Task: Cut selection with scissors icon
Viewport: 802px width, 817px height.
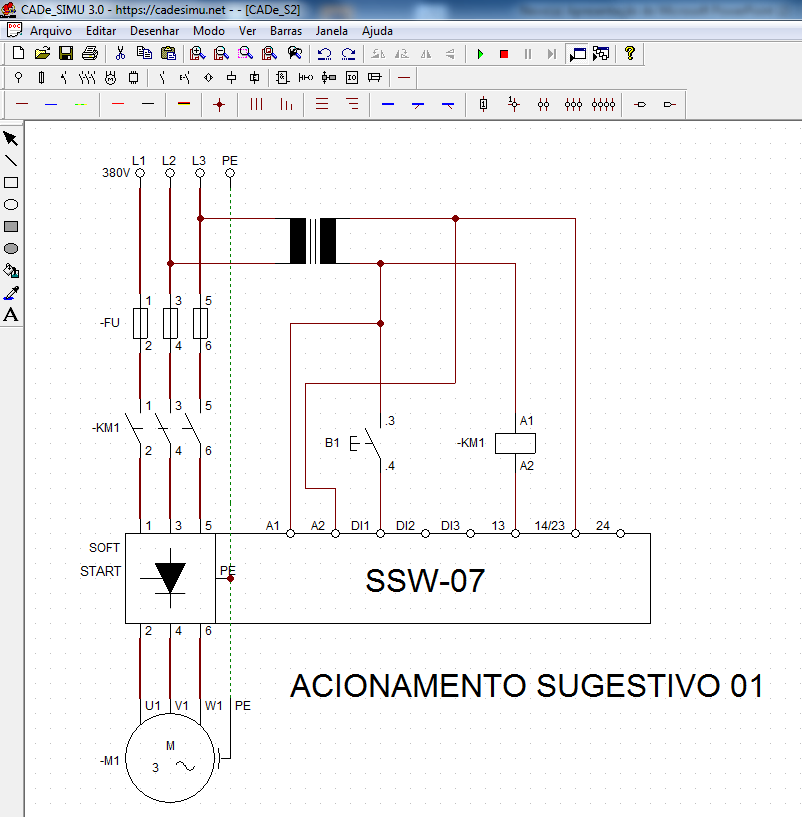Action: coord(120,53)
